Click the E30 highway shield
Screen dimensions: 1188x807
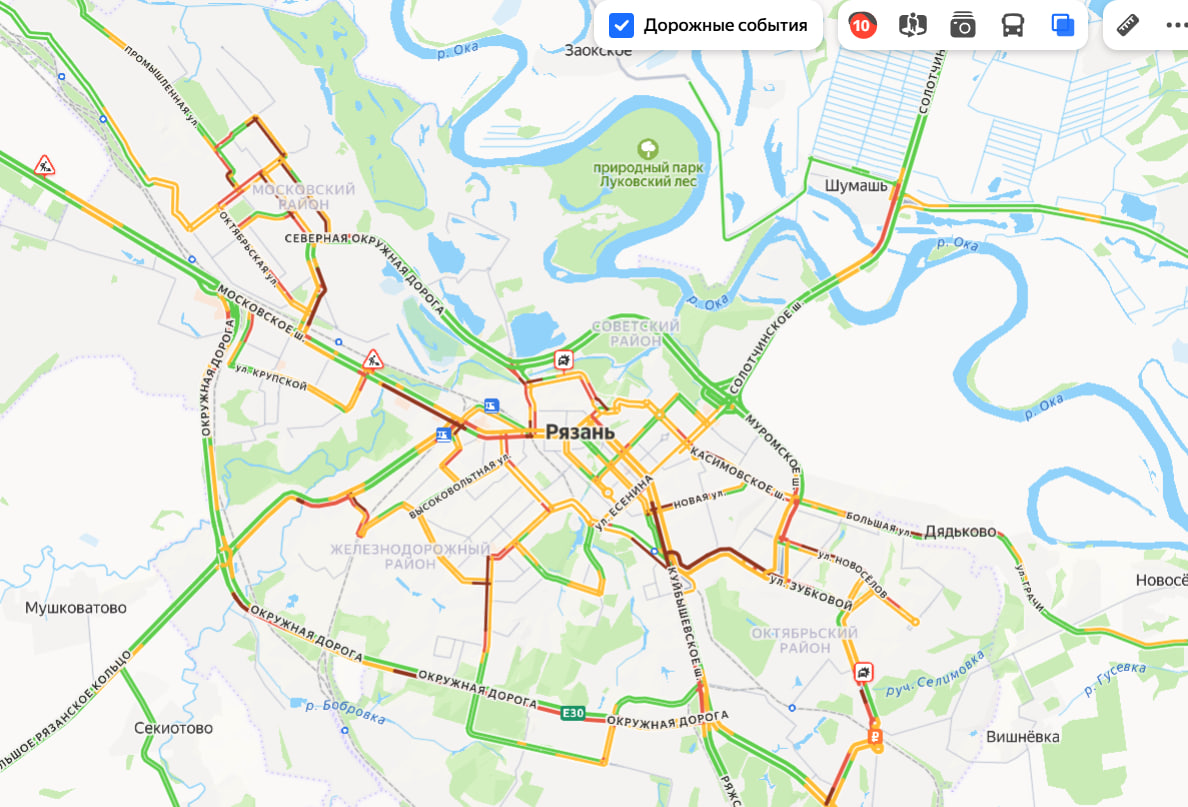pos(573,713)
